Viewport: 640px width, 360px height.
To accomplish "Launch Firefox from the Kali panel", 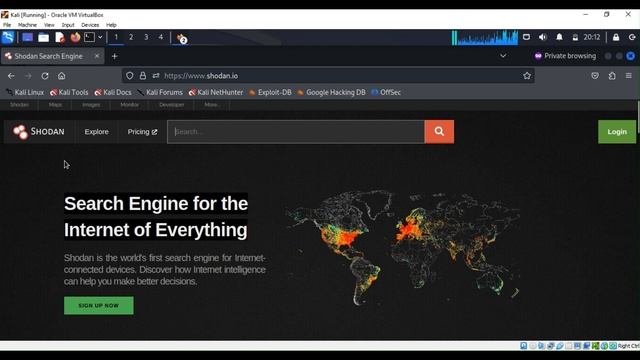I will pyautogui.click(x=75, y=38).
